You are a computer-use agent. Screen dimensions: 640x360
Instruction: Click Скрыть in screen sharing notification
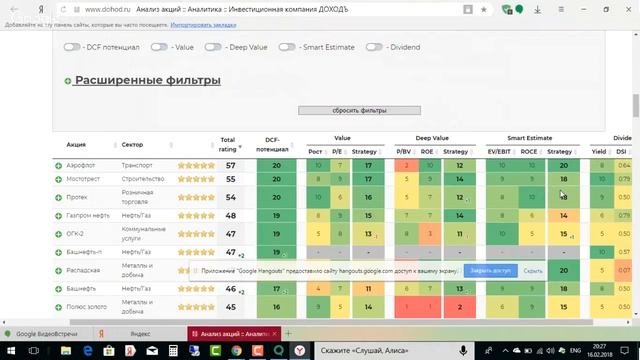pos(533,271)
